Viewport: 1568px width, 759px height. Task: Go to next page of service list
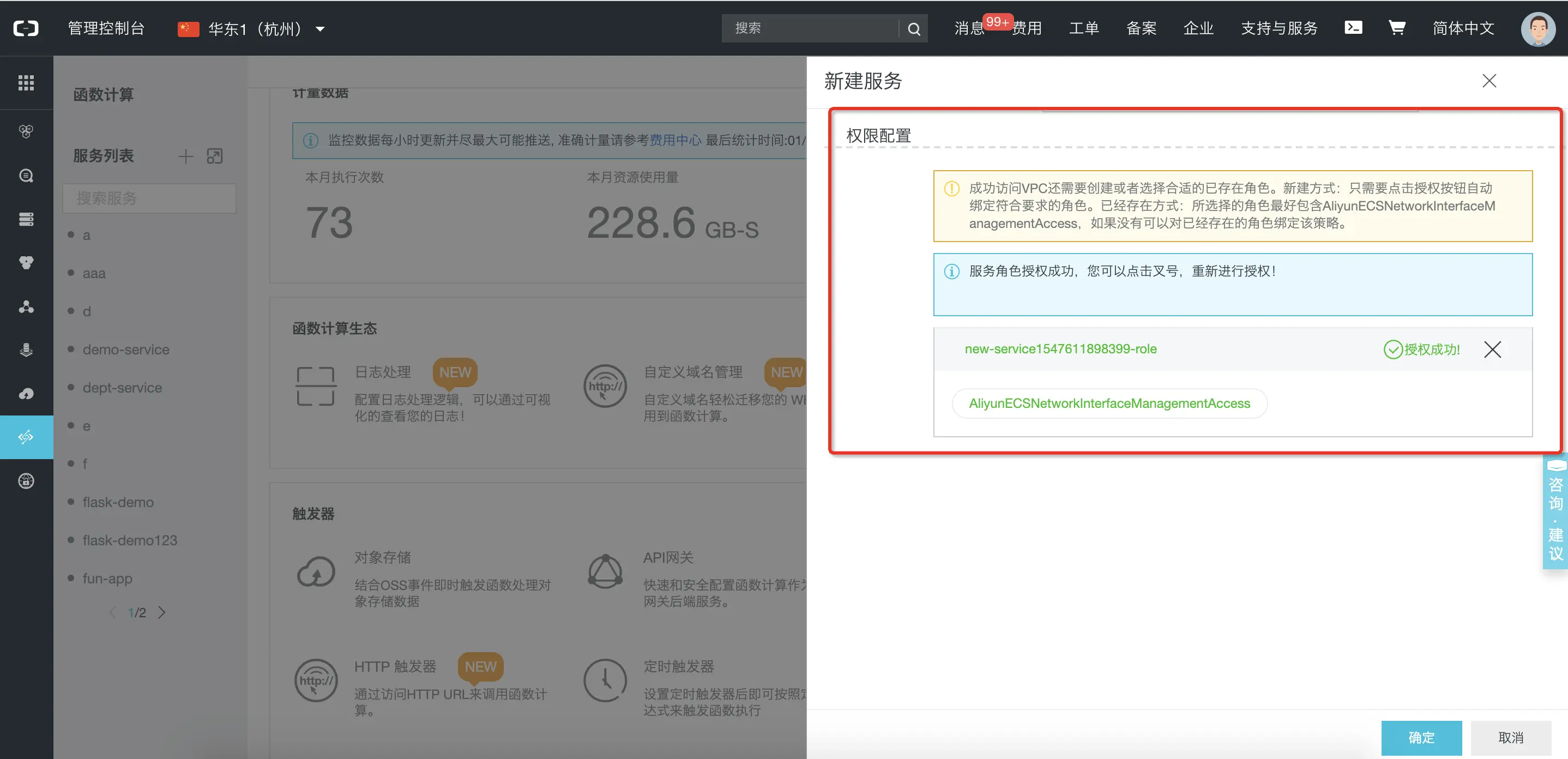tap(161, 612)
